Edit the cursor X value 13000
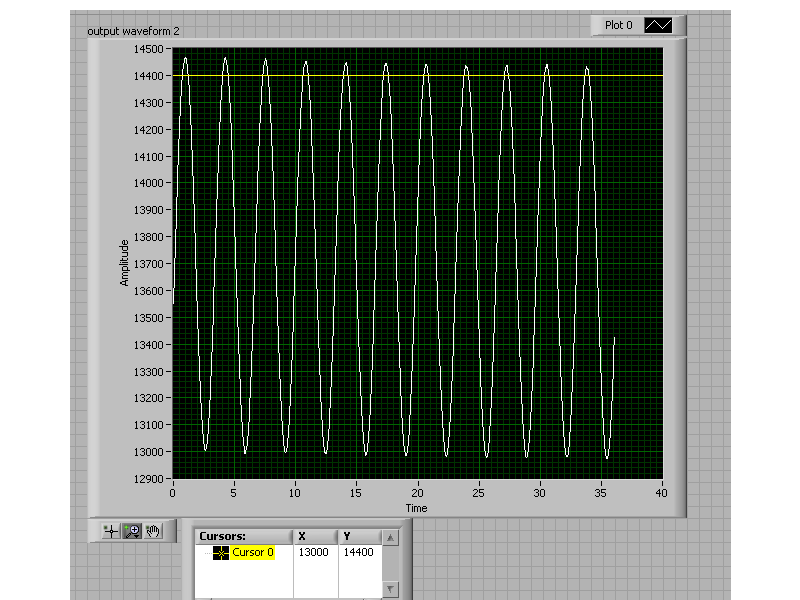800x600 pixels. (x=314, y=553)
